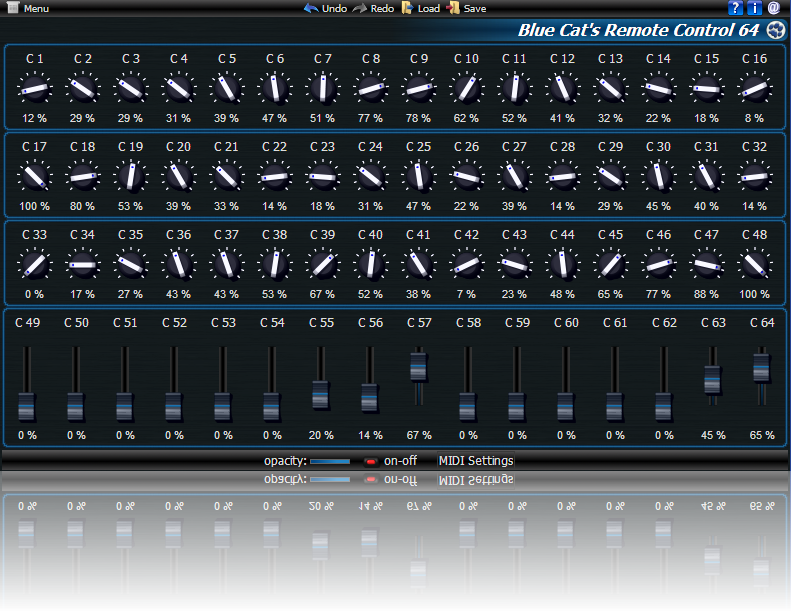The image size is (791, 612).
Task: Click the 'C 42' label
Action: pyautogui.click(x=466, y=235)
